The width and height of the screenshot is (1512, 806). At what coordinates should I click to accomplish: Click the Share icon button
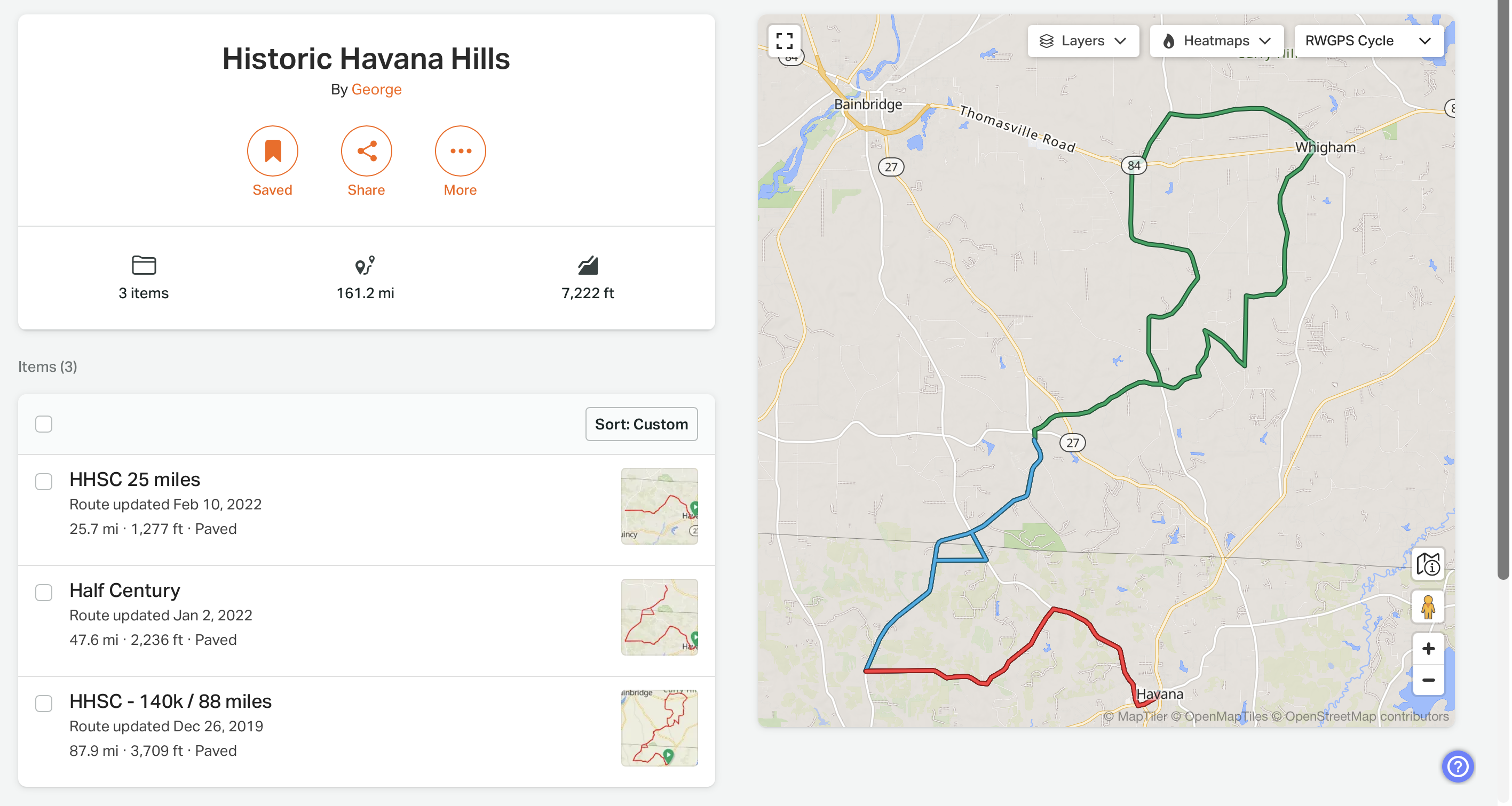[366, 151]
